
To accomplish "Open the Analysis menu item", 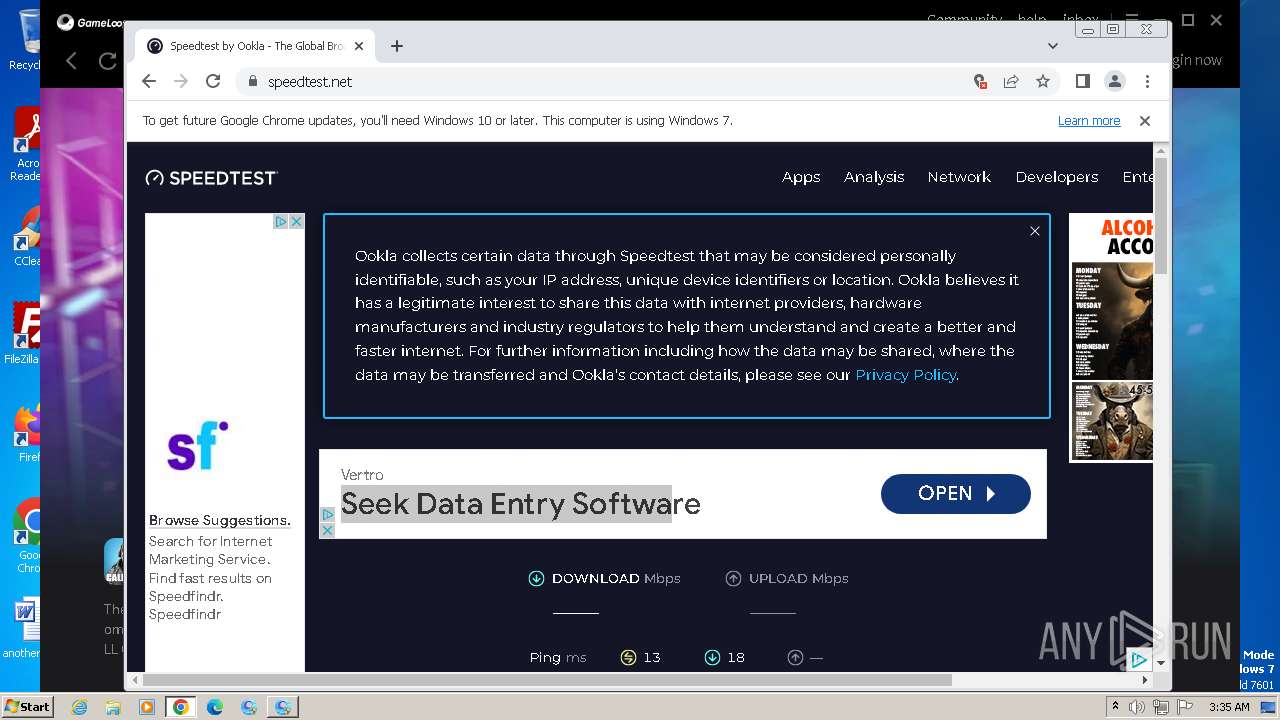I will pyautogui.click(x=874, y=177).
